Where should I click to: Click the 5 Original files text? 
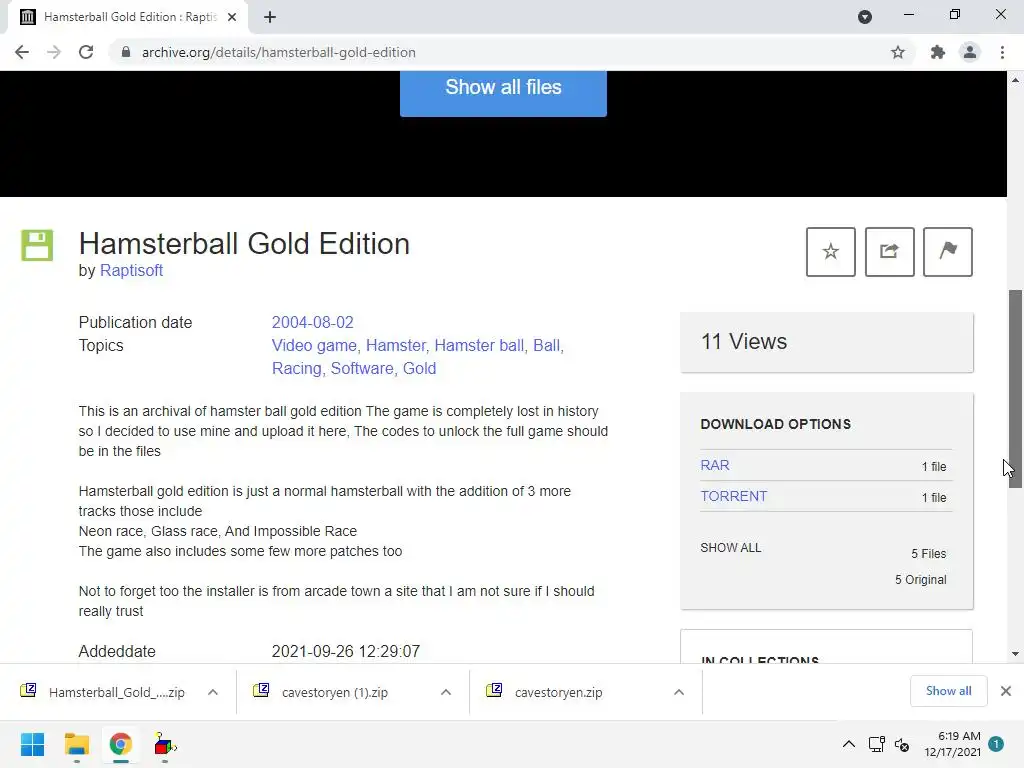[920, 579]
